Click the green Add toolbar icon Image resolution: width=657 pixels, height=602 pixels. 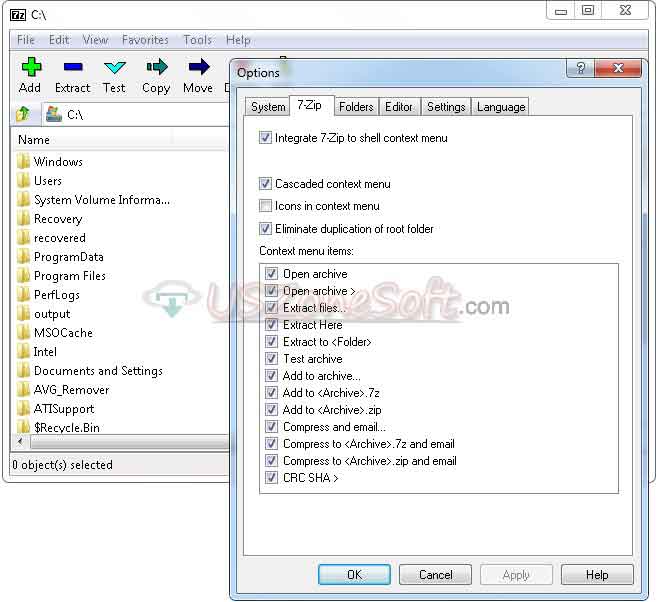click(x=31, y=67)
